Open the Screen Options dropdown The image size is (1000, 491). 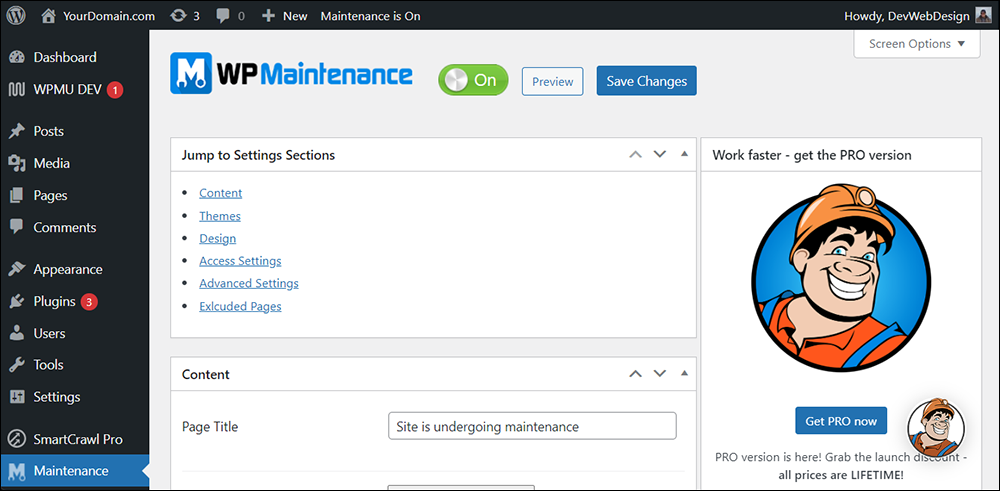(x=916, y=44)
